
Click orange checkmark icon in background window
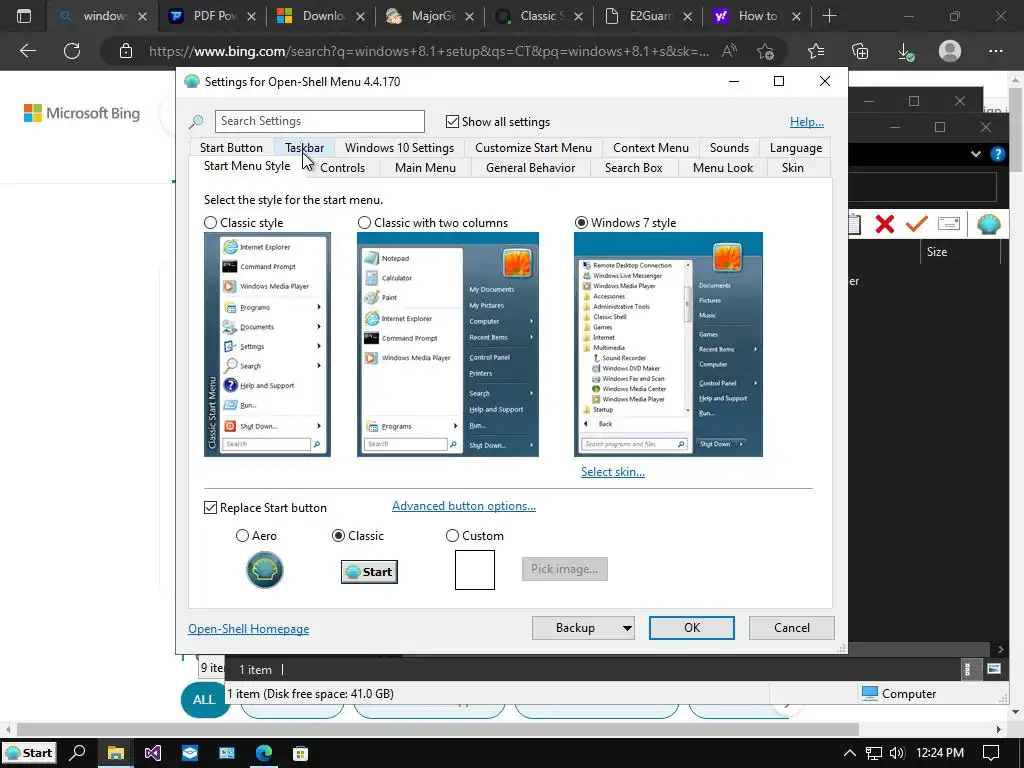tap(916, 224)
